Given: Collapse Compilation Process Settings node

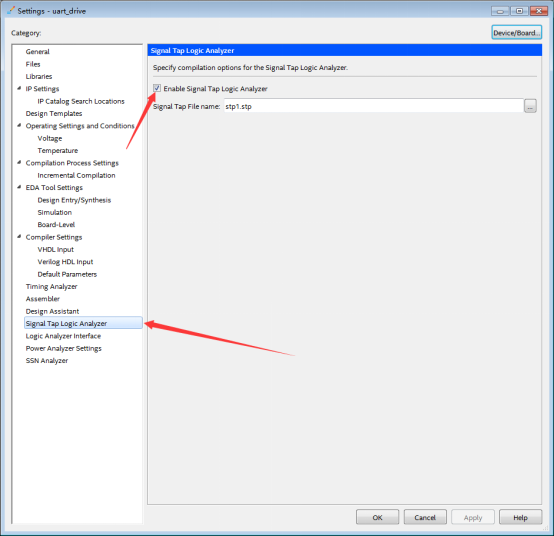Looking at the screenshot, I should coord(19,163).
